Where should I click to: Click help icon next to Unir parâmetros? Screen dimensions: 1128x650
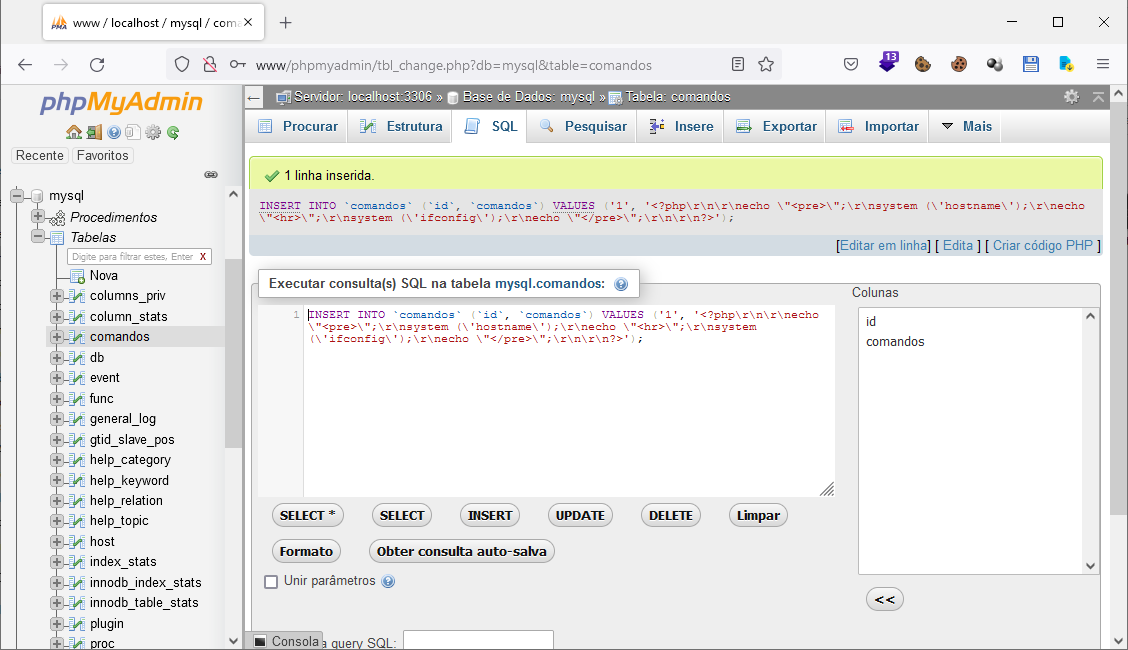[388, 581]
